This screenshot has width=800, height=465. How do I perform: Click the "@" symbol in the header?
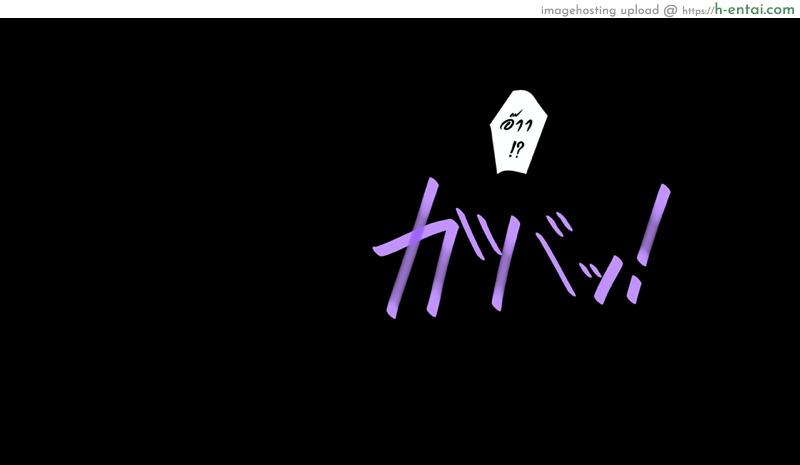coord(670,10)
